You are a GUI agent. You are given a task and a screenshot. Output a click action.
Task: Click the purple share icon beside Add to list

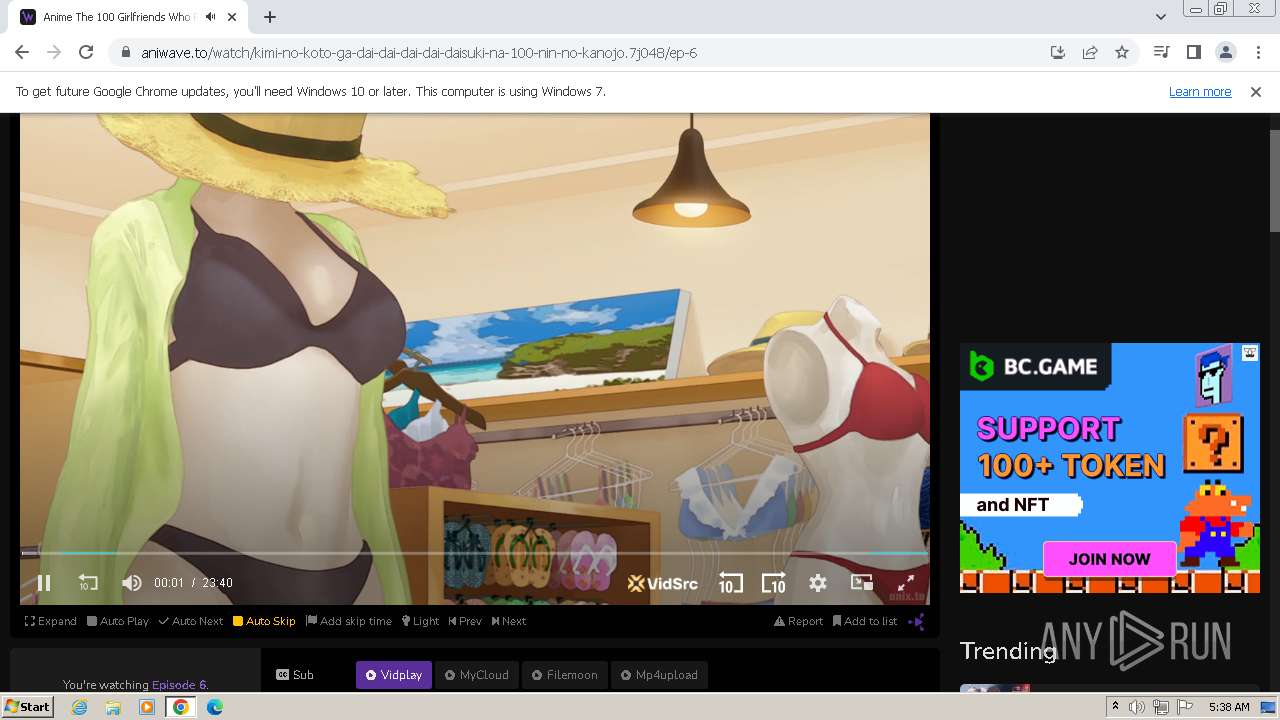(916, 621)
